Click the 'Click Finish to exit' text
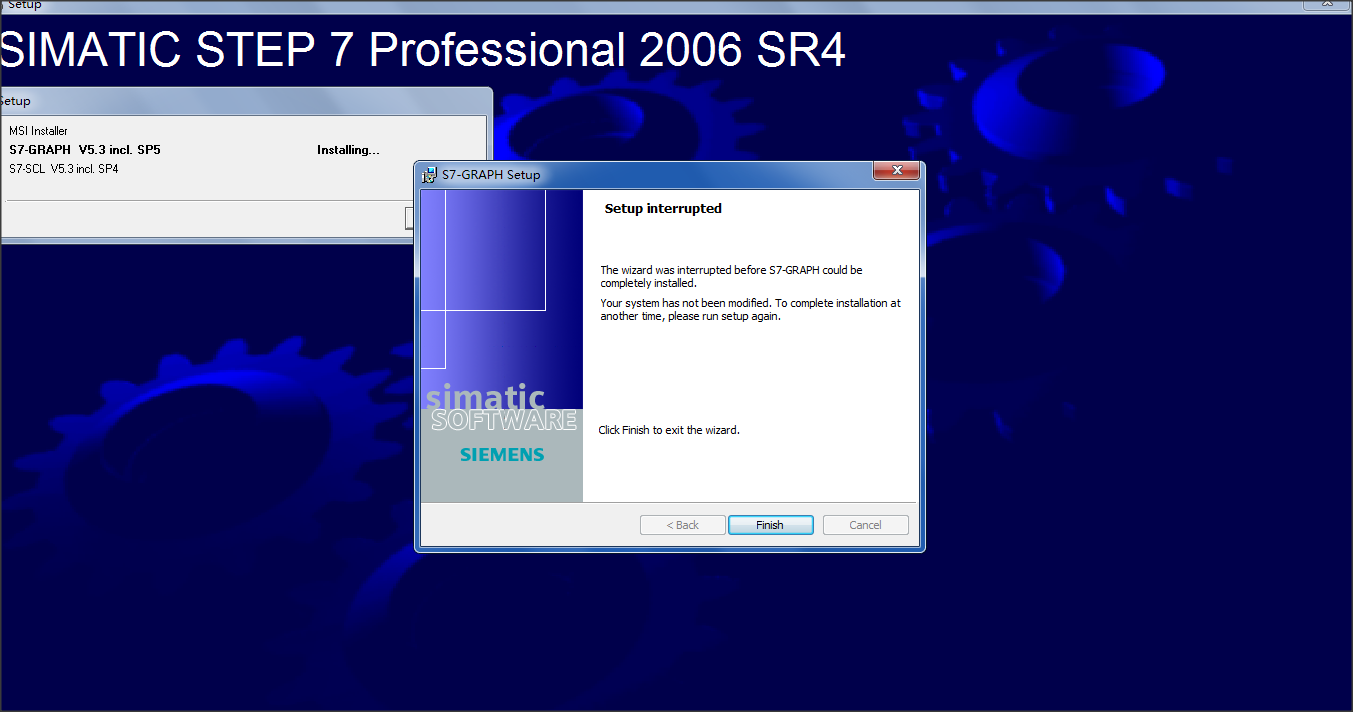This screenshot has width=1353, height=712. coord(668,430)
